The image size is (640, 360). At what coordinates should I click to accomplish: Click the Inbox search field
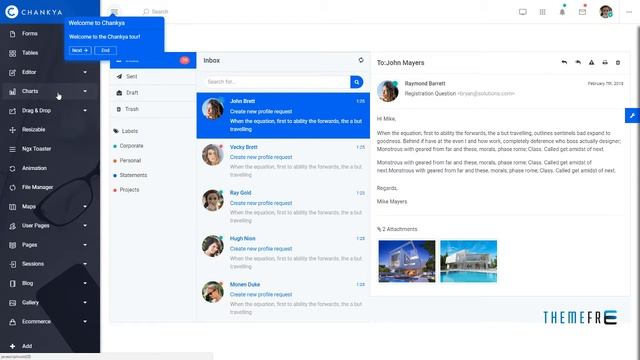[x=277, y=82]
